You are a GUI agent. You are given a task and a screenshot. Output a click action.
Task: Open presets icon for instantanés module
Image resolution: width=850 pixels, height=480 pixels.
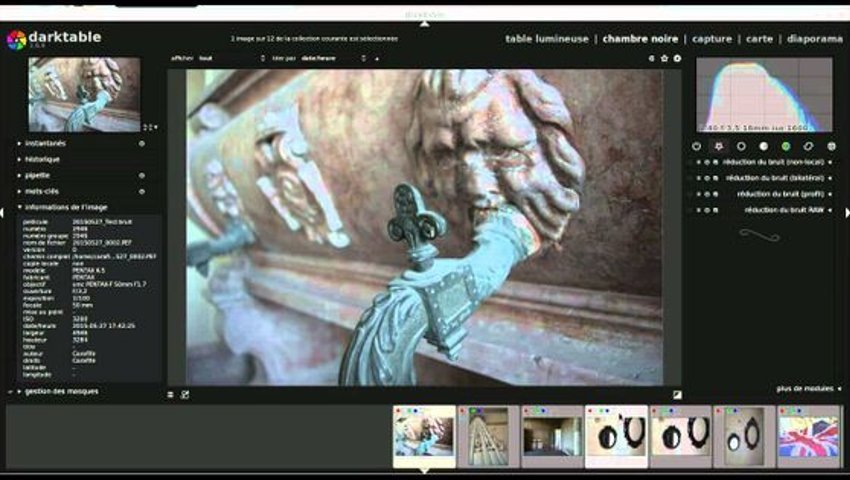[141, 144]
